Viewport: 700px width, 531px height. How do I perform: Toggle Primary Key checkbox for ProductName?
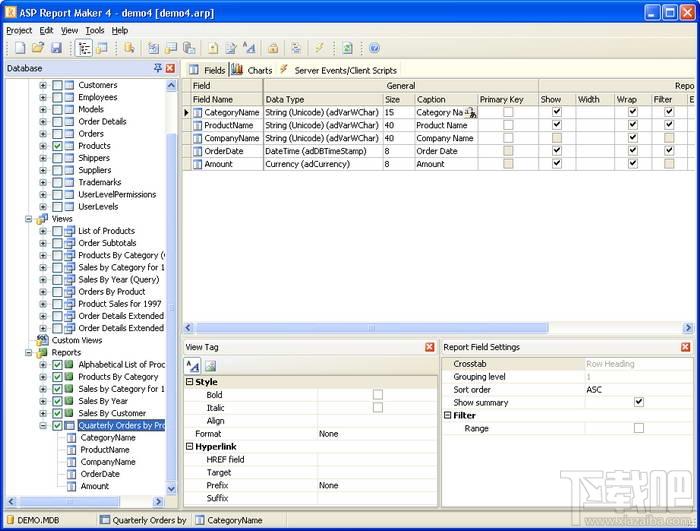508,125
